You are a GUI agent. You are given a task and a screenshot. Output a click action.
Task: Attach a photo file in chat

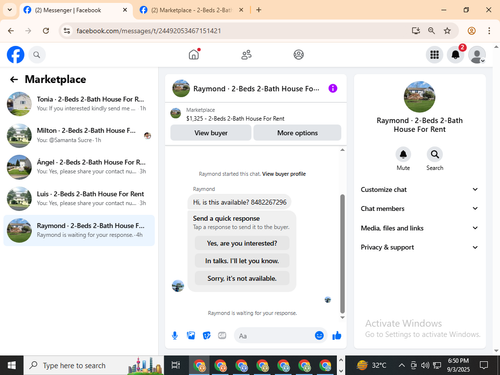[x=191, y=335]
